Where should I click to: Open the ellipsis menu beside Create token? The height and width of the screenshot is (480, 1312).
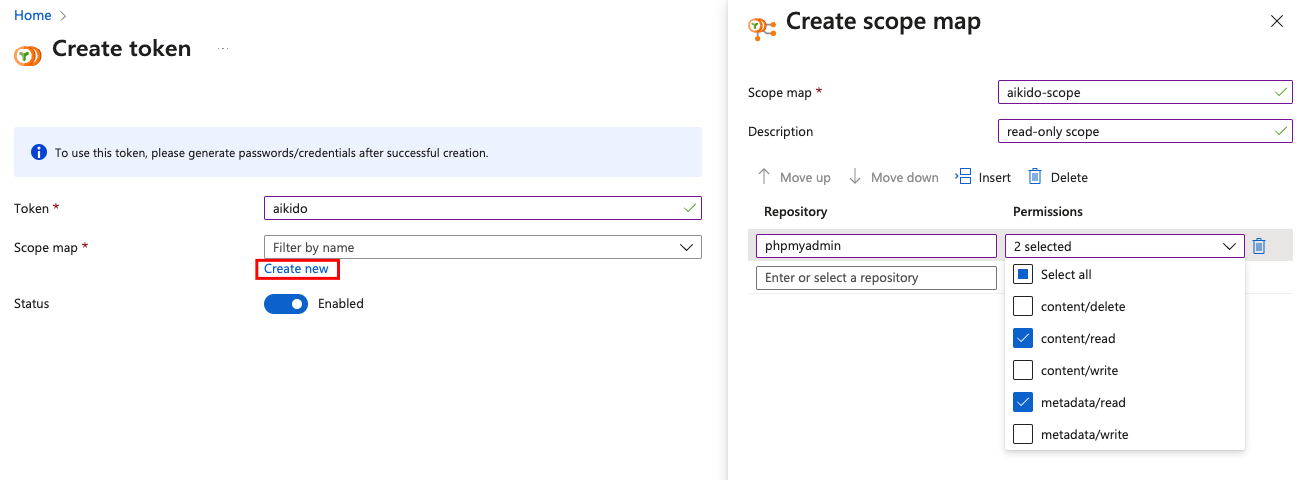(x=223, y=48)
